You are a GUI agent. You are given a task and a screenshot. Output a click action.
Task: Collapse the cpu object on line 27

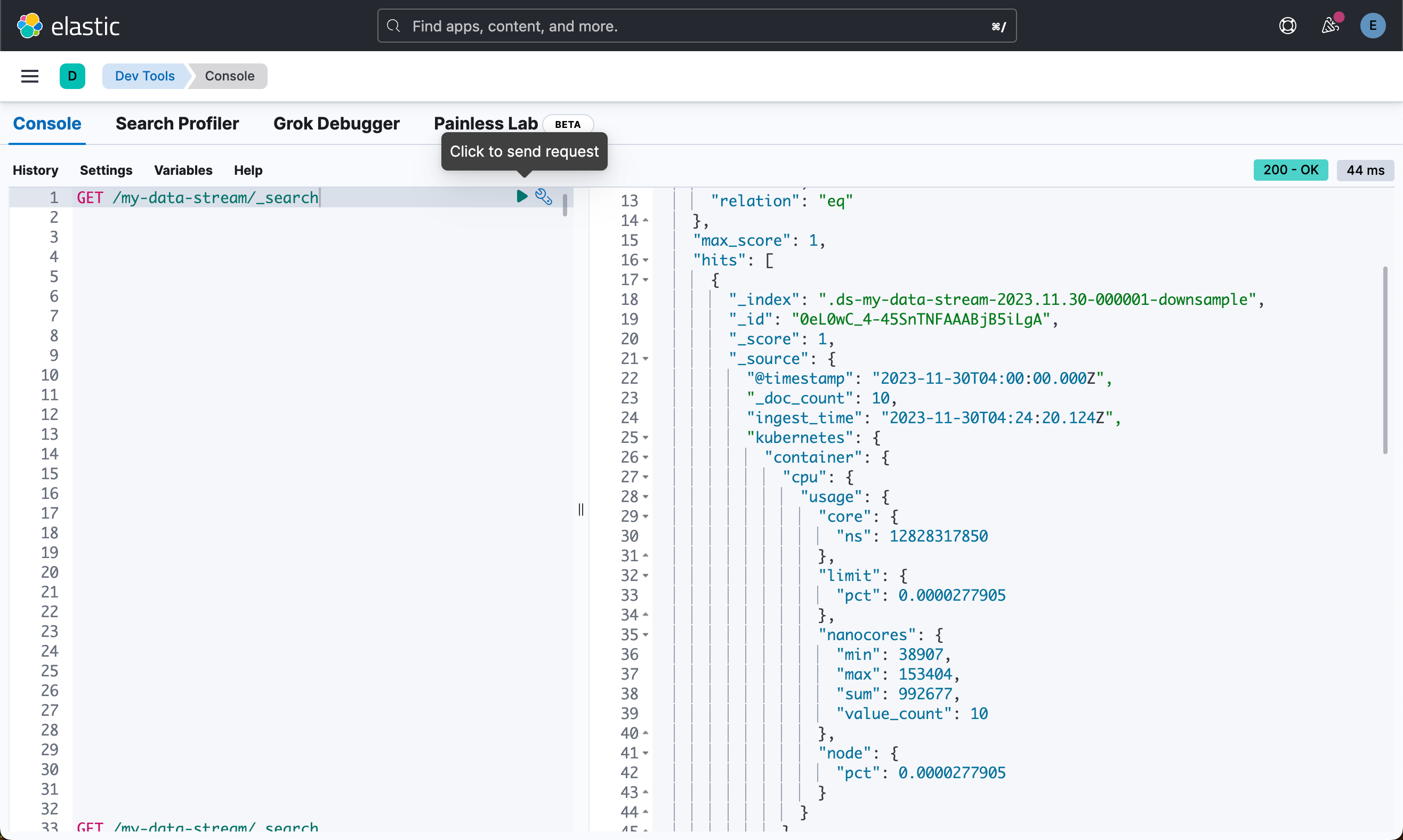(644, 476)
